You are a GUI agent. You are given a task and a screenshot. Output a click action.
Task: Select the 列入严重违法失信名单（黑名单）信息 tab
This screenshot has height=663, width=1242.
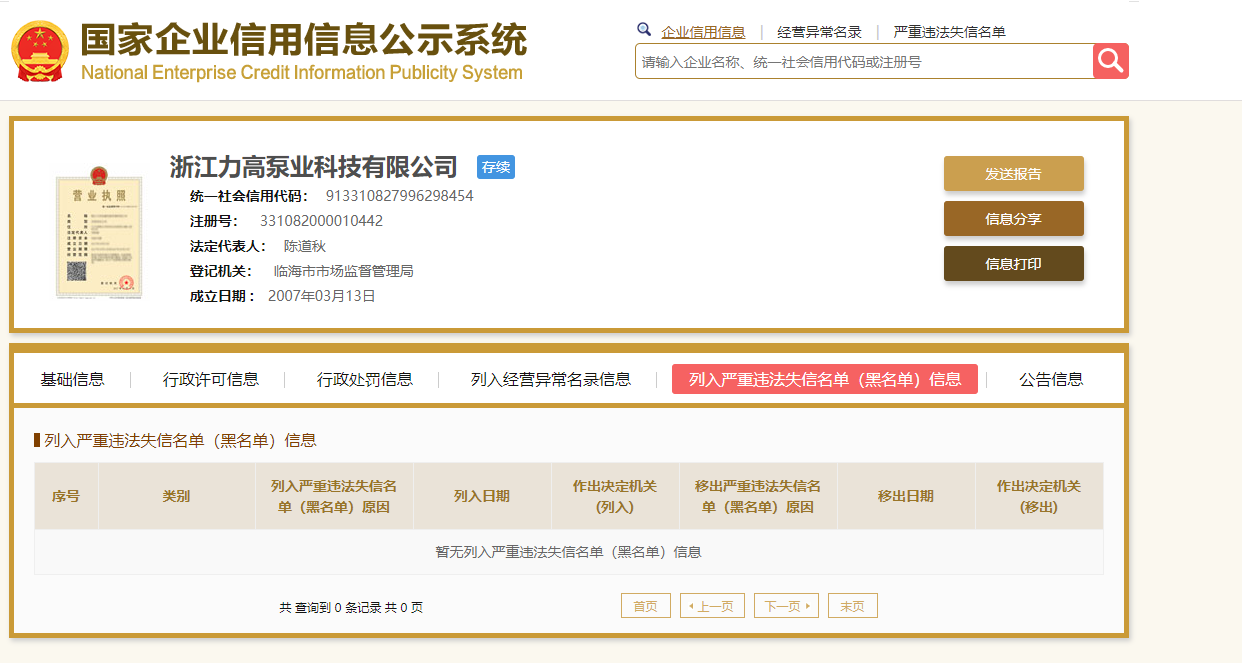(825, 379)
